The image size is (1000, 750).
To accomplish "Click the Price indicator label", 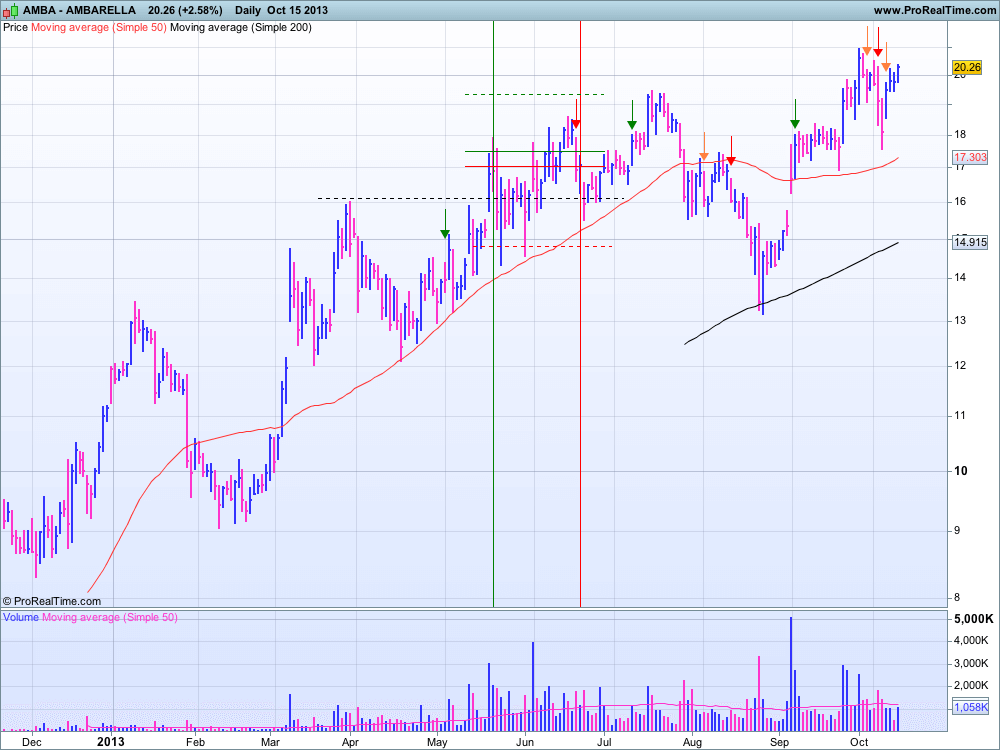I will [x=15, y=27].
